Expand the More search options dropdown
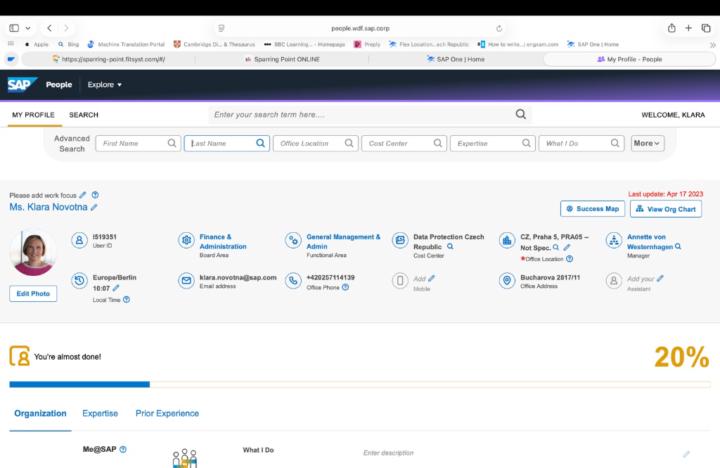720x468 pixels. 647,143
